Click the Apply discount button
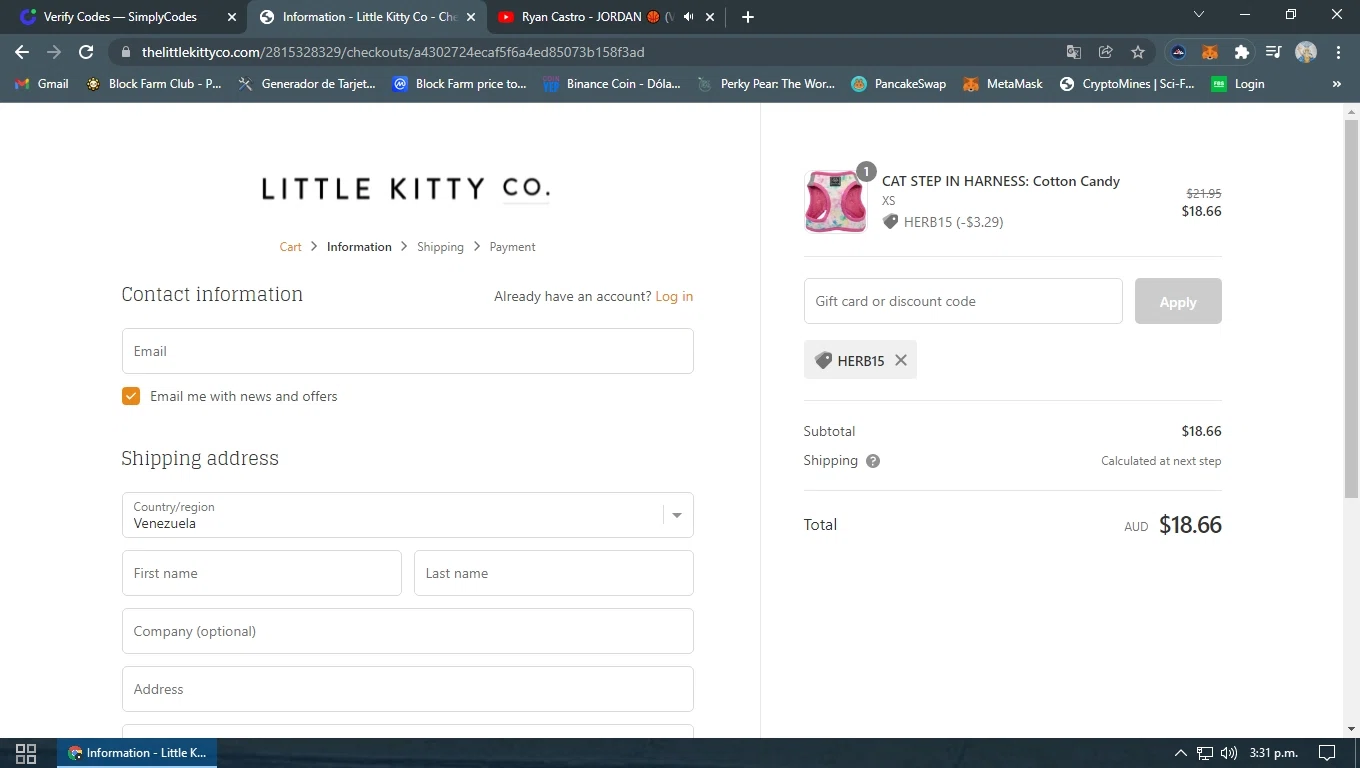 (1178, 301)
